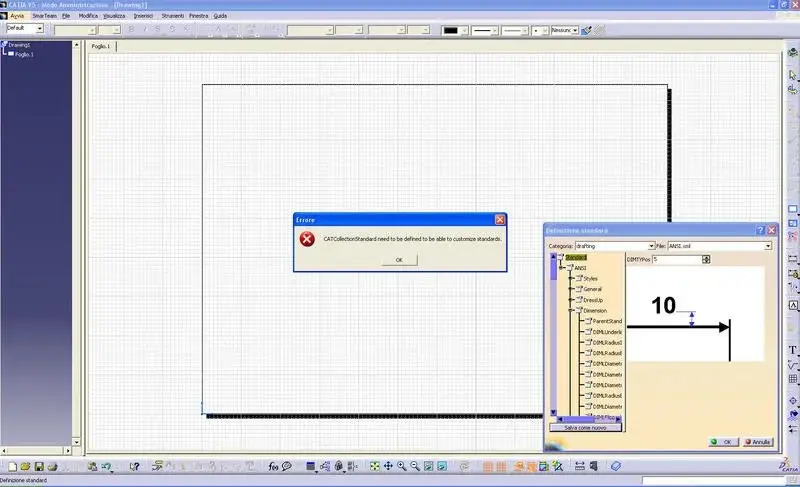This screenshot has height=487, width=800.
Task: Click the CATIA logo icon at bottom right
Action: pyautogui.click(x=788, y=465)
